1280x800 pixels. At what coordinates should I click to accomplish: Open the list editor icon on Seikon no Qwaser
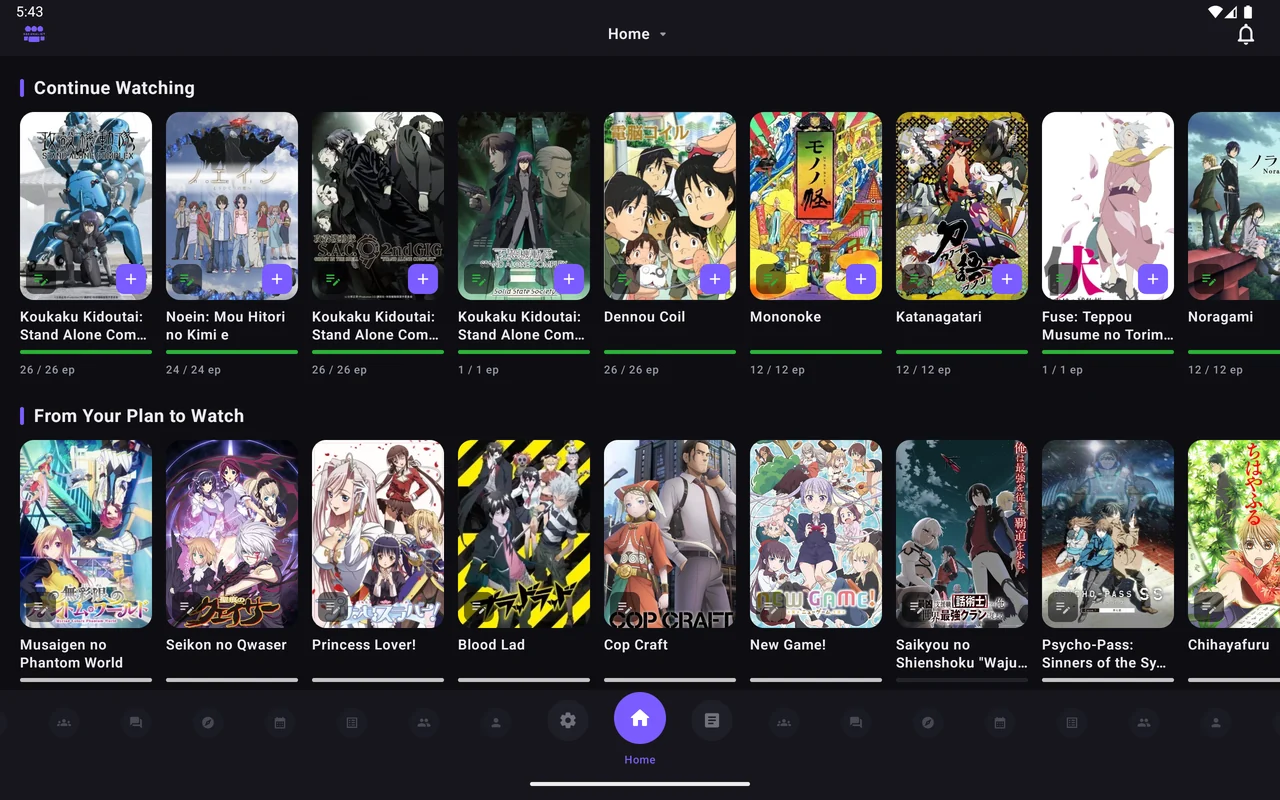pyautogui.click(x=186, y=607)
